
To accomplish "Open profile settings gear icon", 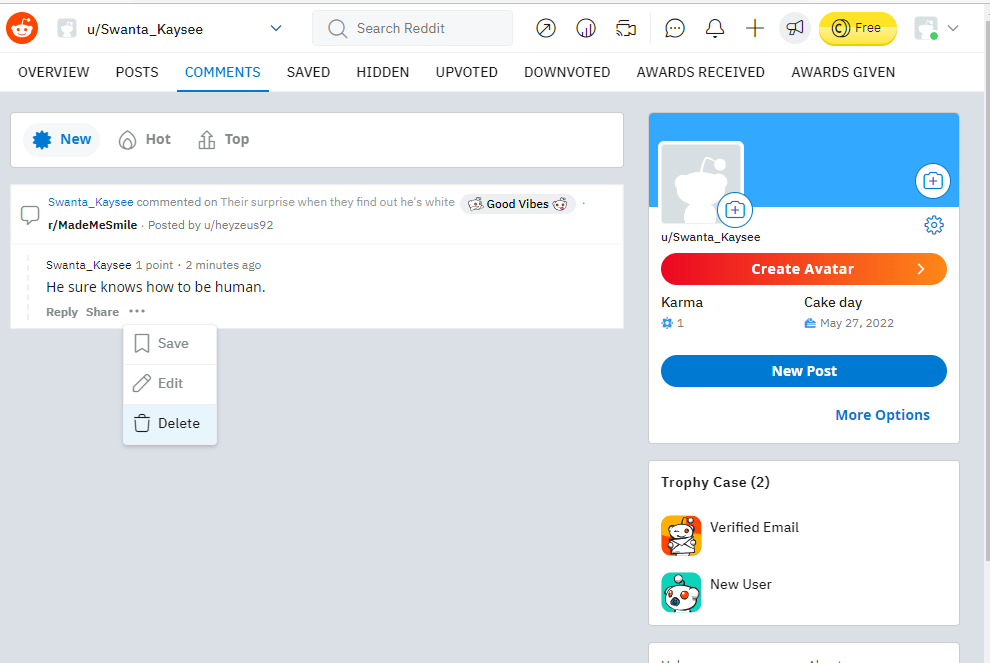I will pyautogui.click(x=934, y=225).
